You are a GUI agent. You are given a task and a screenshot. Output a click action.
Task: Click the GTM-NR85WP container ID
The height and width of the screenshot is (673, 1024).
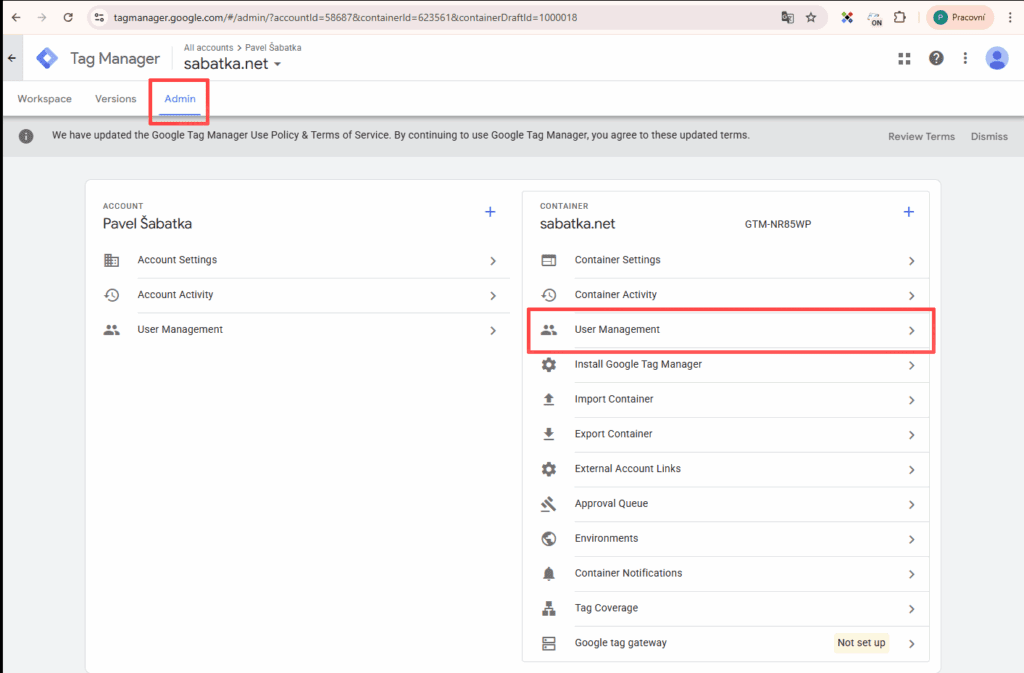778,224
